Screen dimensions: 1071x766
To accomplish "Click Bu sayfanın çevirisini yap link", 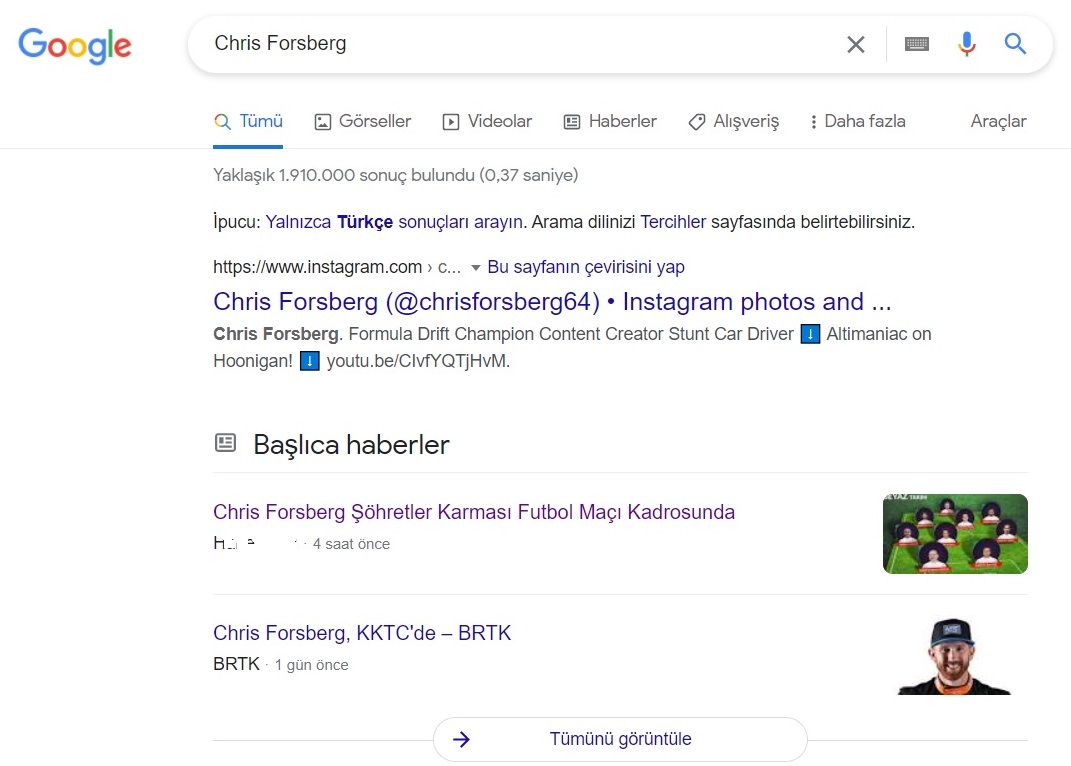I will (585, 267).
